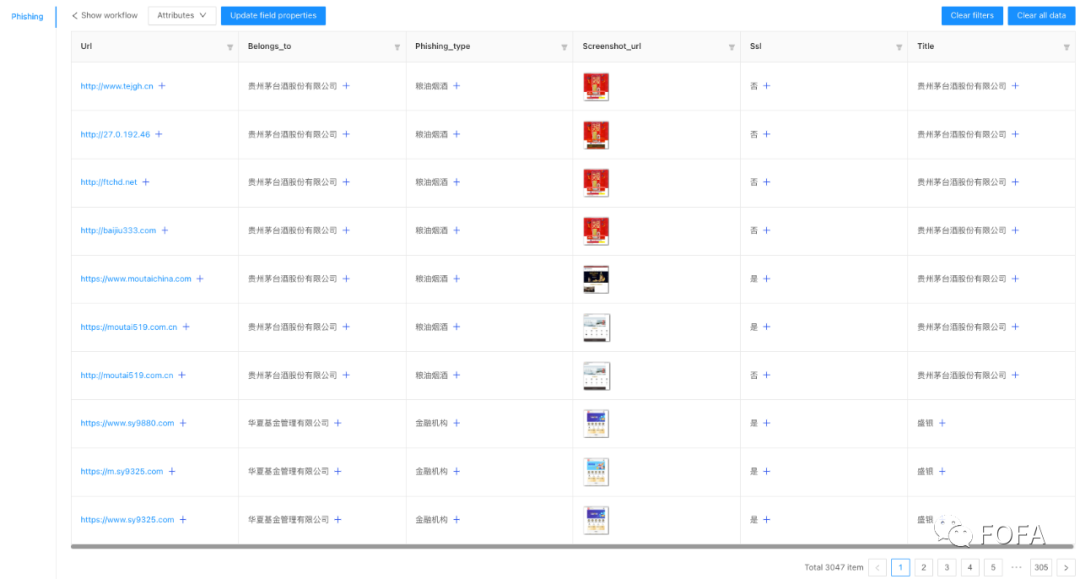
Task: Click Phishing_type plus icon in tejgh.cn row
Action: 456,86
